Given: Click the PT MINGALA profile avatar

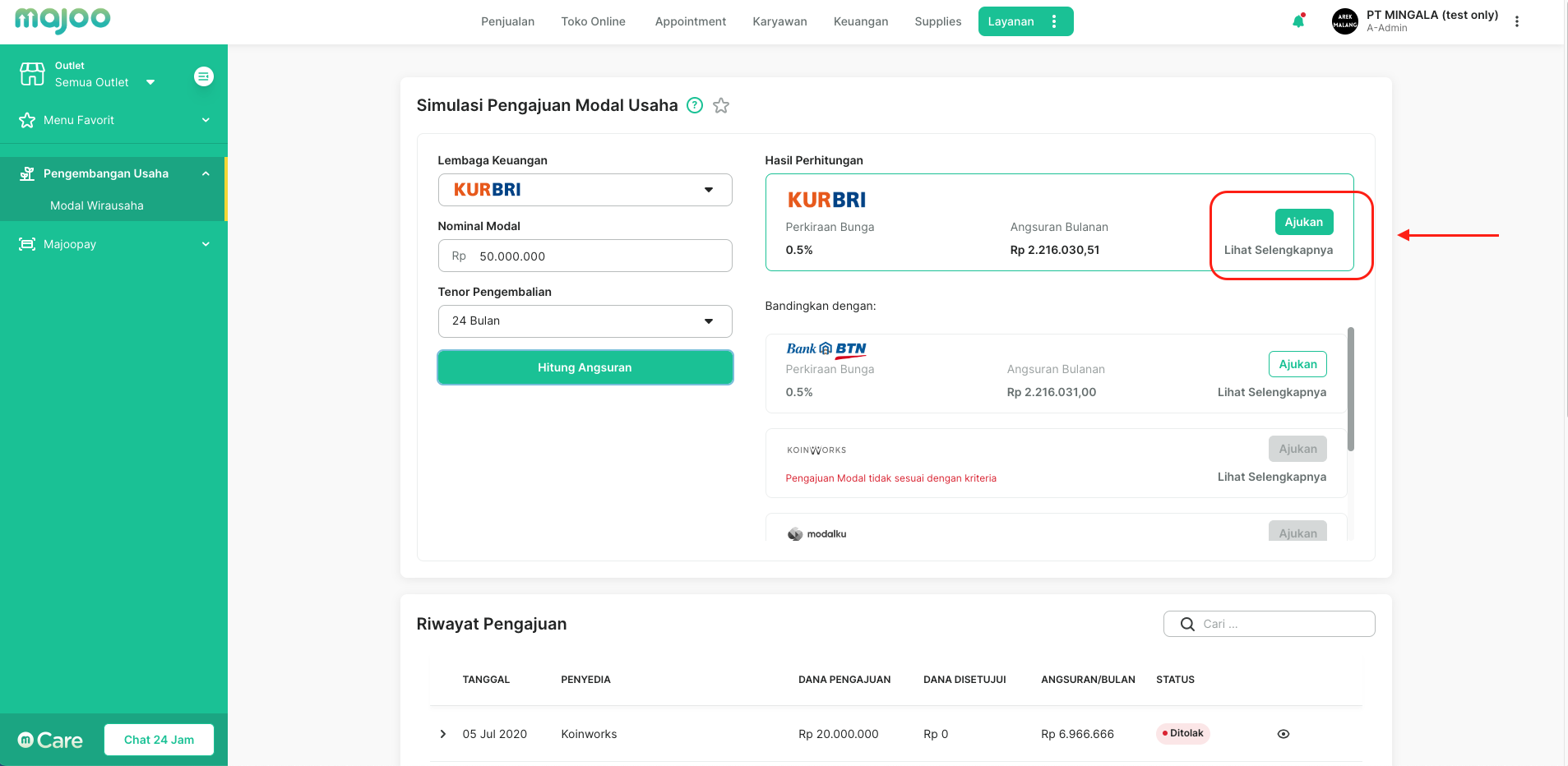Looking at the screenshot, I should (x=1345, y=21).
